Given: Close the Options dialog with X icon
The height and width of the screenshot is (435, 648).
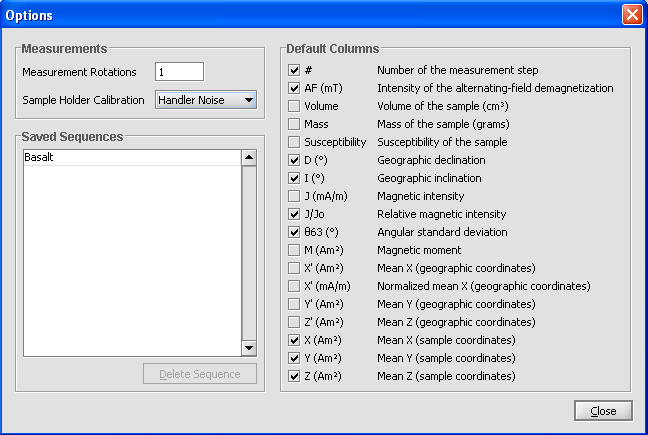Looking at the screenshot, I should [x=632, y=15].
